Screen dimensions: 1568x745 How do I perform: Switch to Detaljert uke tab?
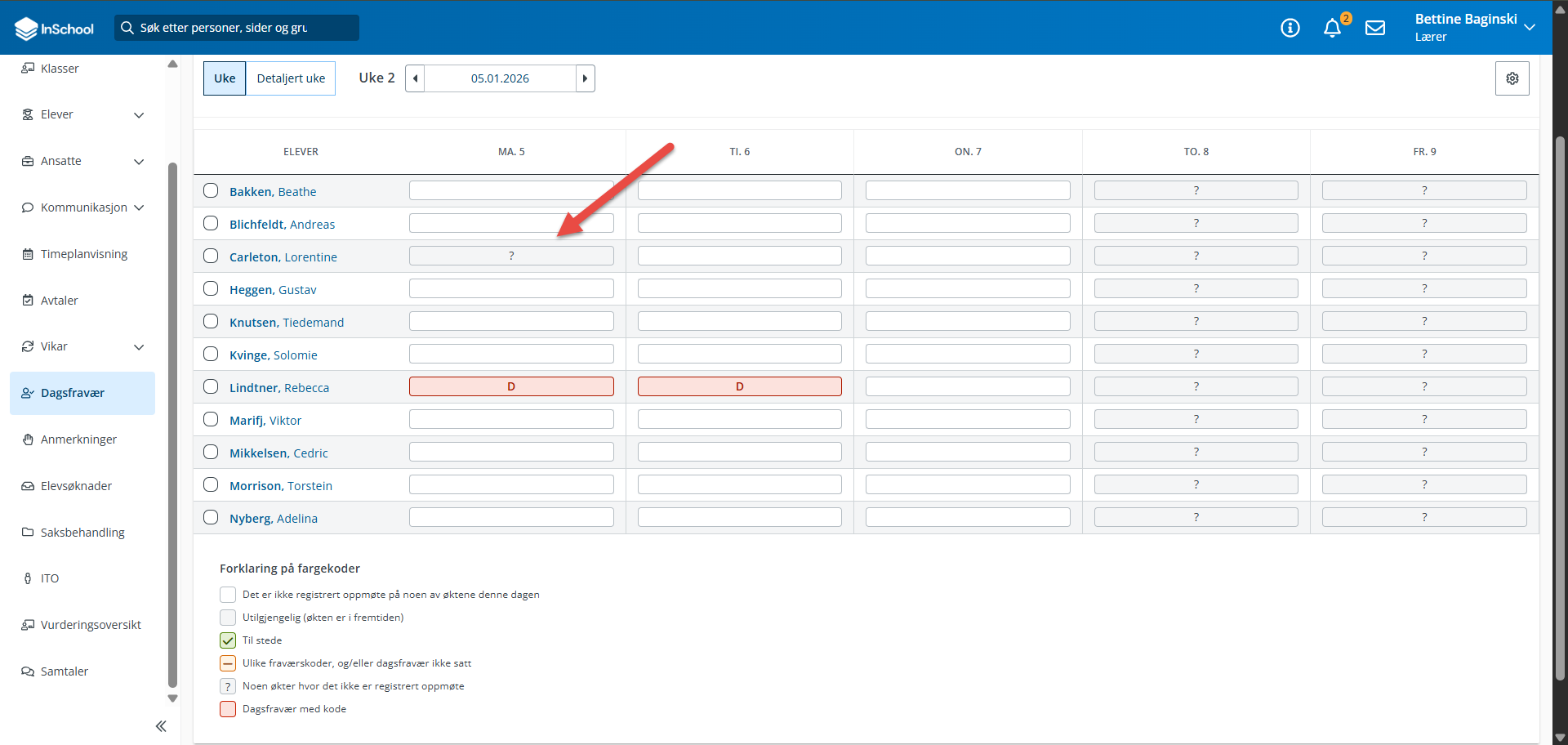point(291,78)
